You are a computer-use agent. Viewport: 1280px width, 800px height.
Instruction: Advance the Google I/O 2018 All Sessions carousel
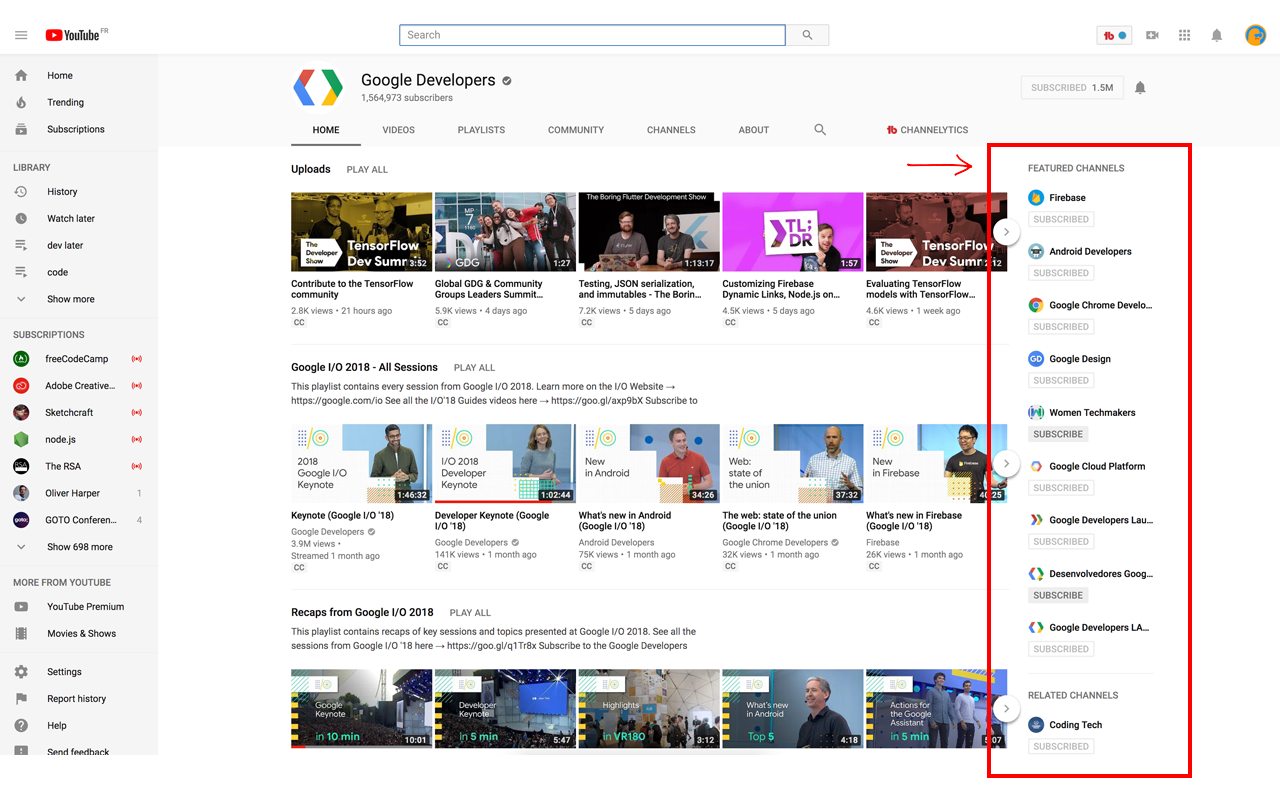click(1006, 464)
